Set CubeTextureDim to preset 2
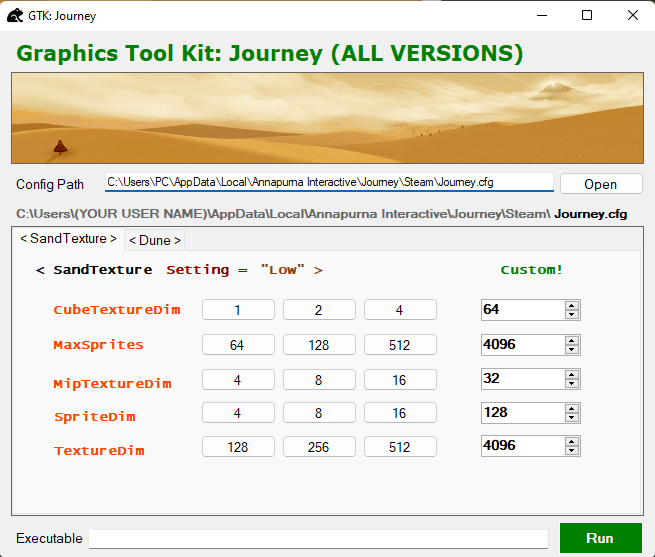655x557 pixels. (x=319, y=310)
